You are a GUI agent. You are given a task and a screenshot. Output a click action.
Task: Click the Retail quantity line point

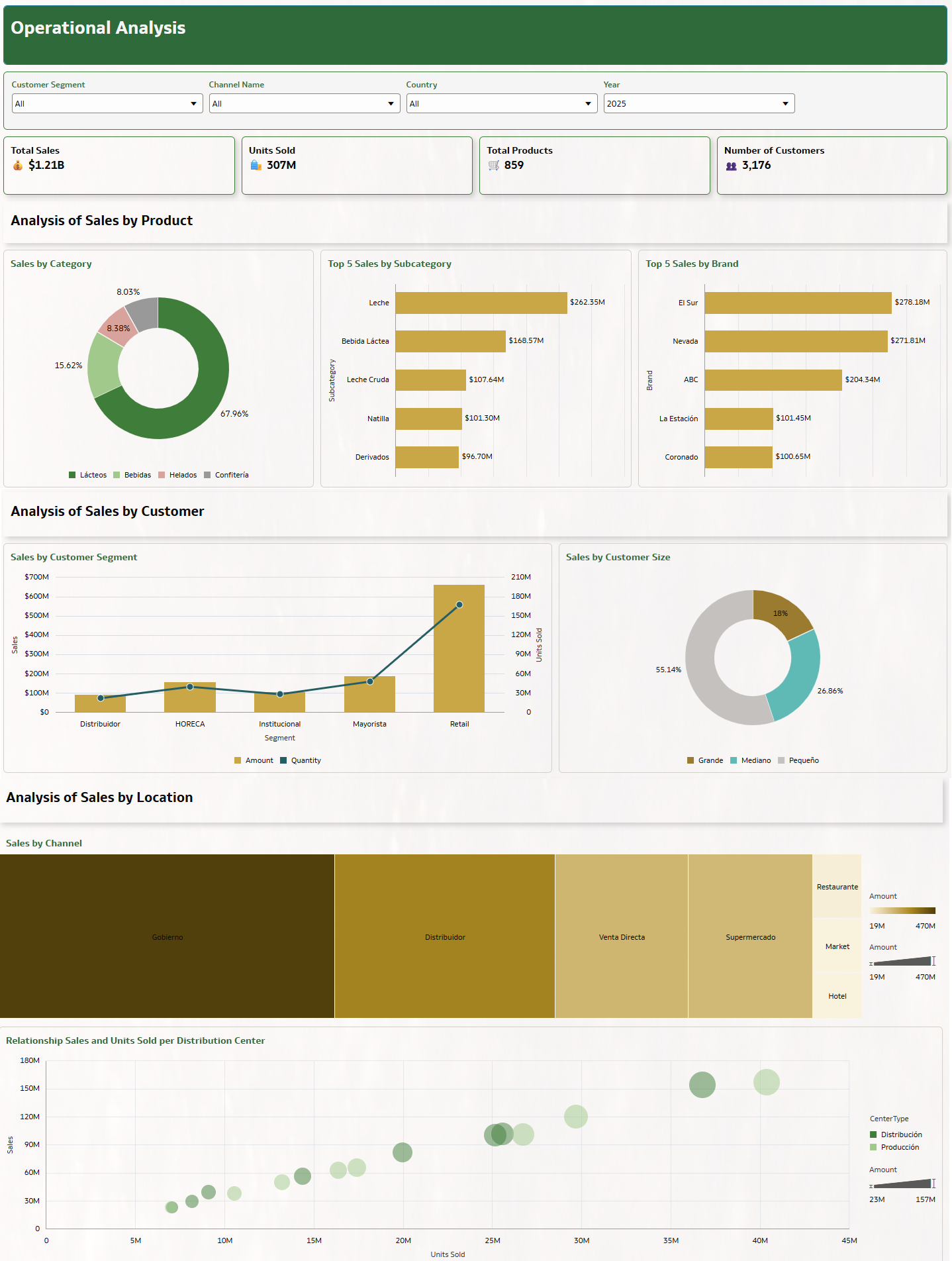(459, 605)
